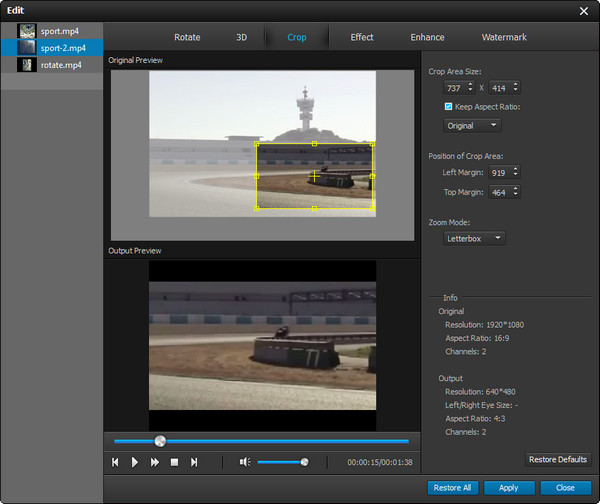
Task: Select the Crop tab
Action: click(297, 37)
